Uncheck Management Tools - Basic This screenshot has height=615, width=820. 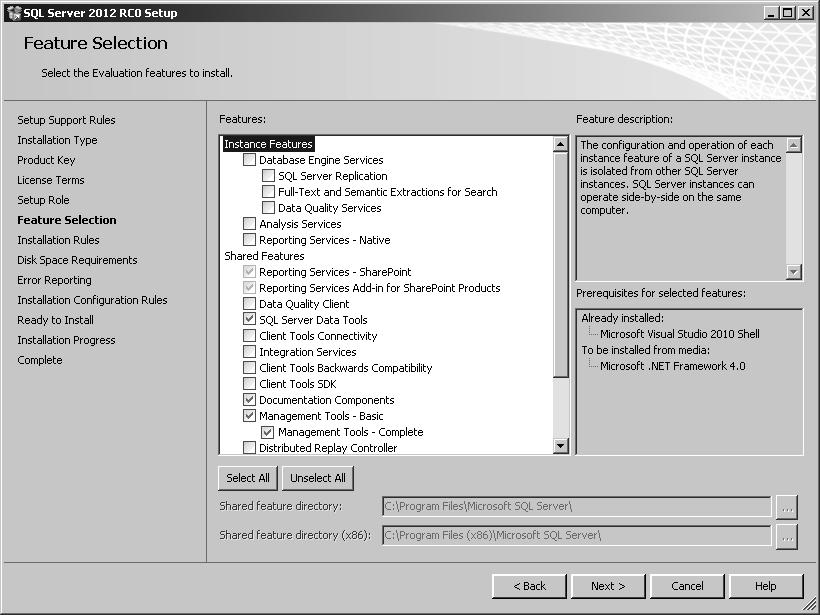(249, 416)
